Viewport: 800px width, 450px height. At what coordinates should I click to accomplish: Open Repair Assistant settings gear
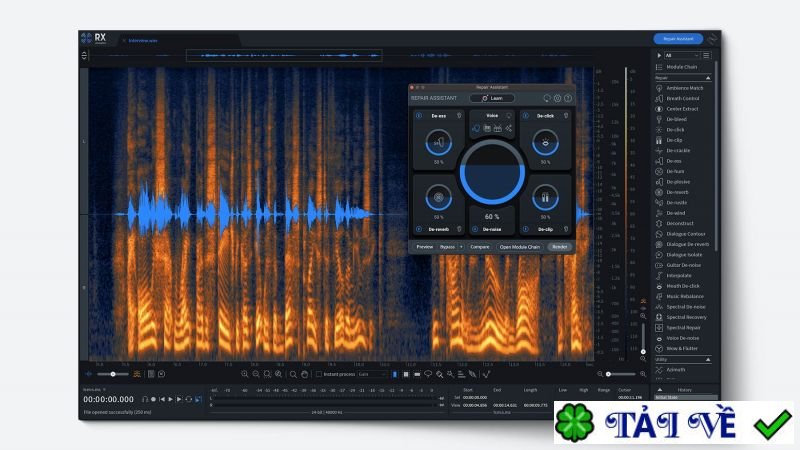pos(558,98)
